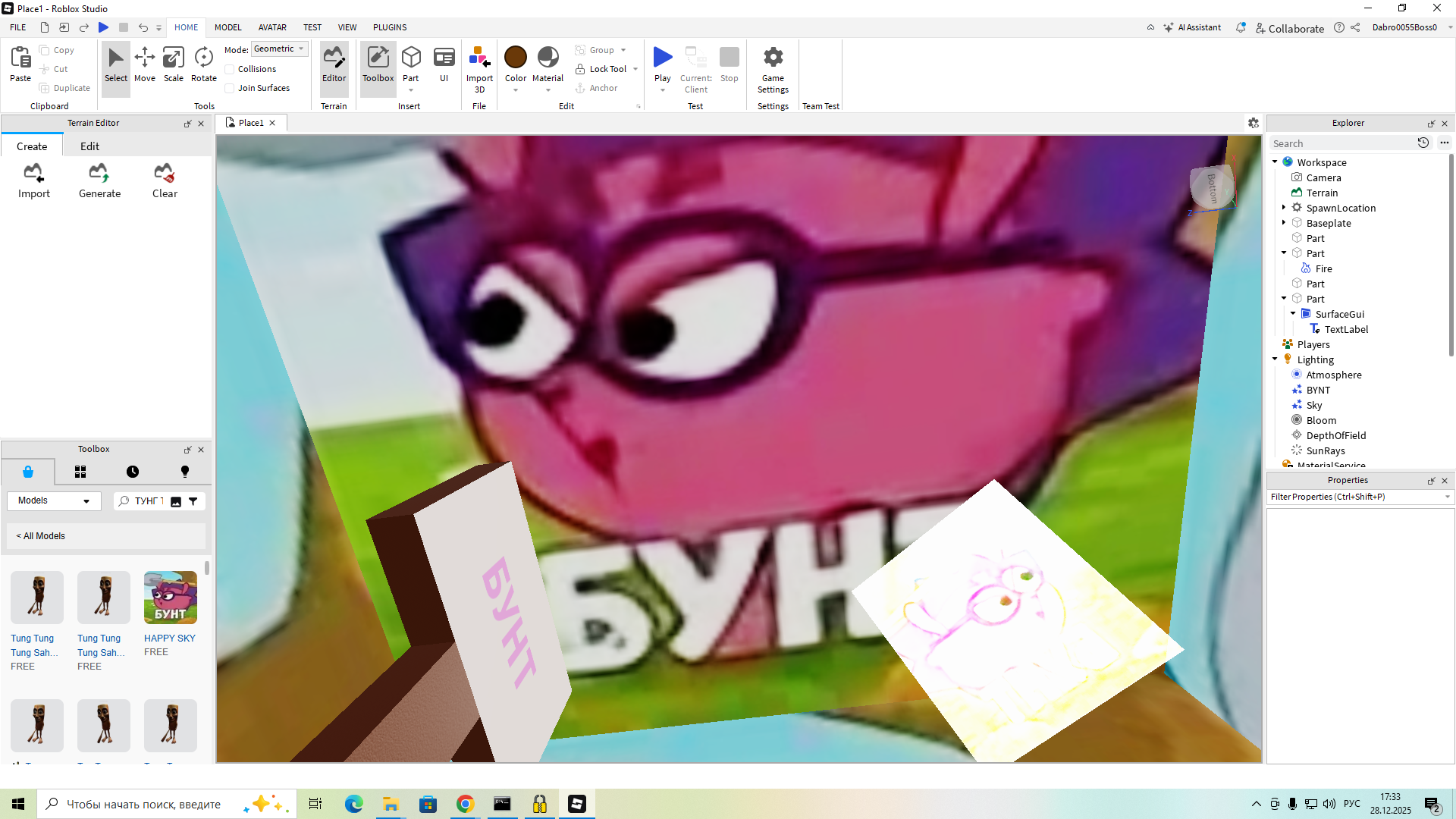Switch to Terrain Editor Edit tab
The width and height of the screenshot is (1456, 819).
pos(90,146)
